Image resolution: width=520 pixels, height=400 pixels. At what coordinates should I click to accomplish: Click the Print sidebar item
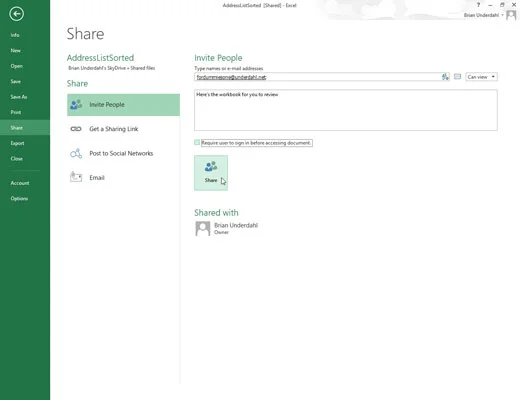coord(16,112)
